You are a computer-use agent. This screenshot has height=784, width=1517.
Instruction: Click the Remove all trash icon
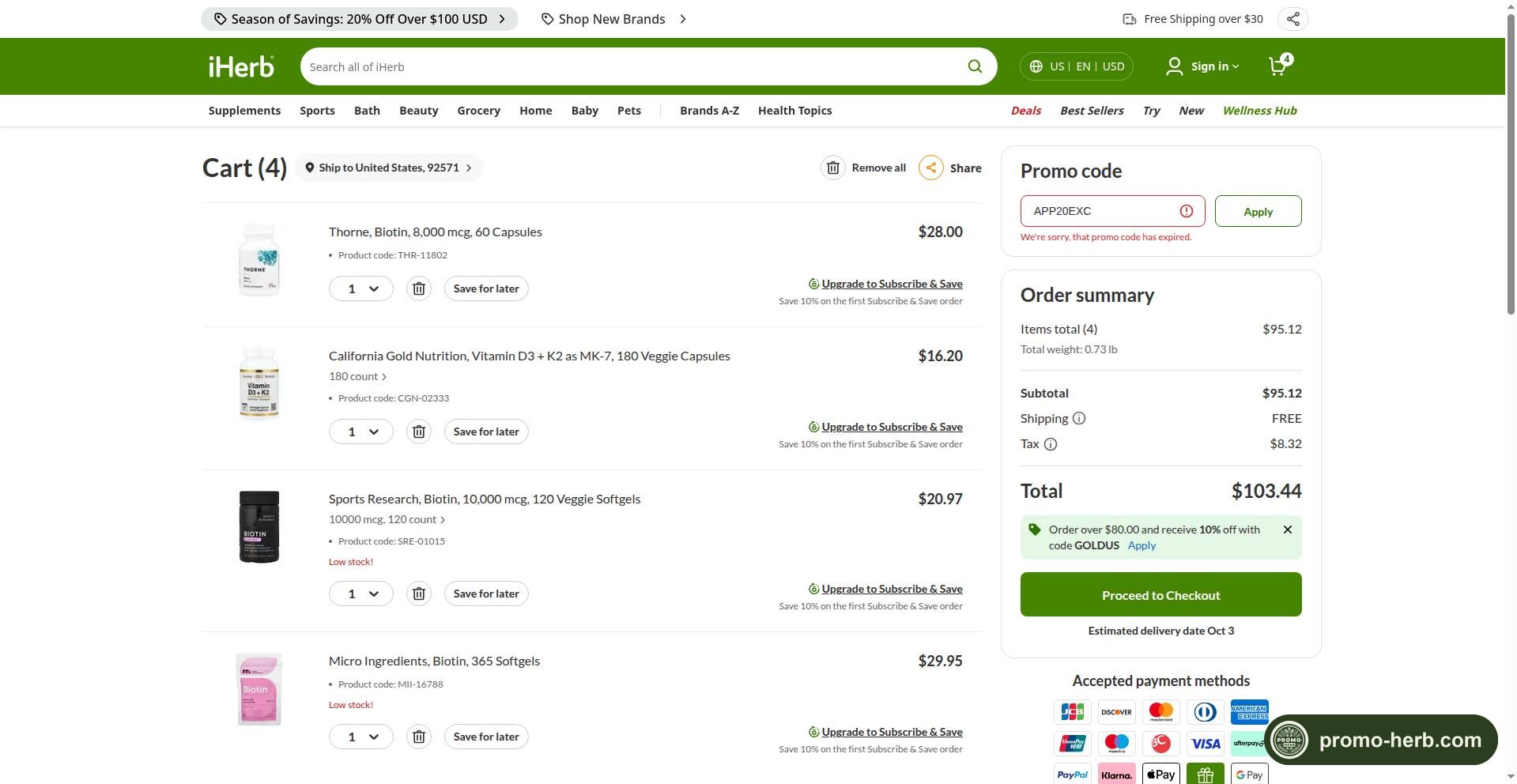[833, 168]
